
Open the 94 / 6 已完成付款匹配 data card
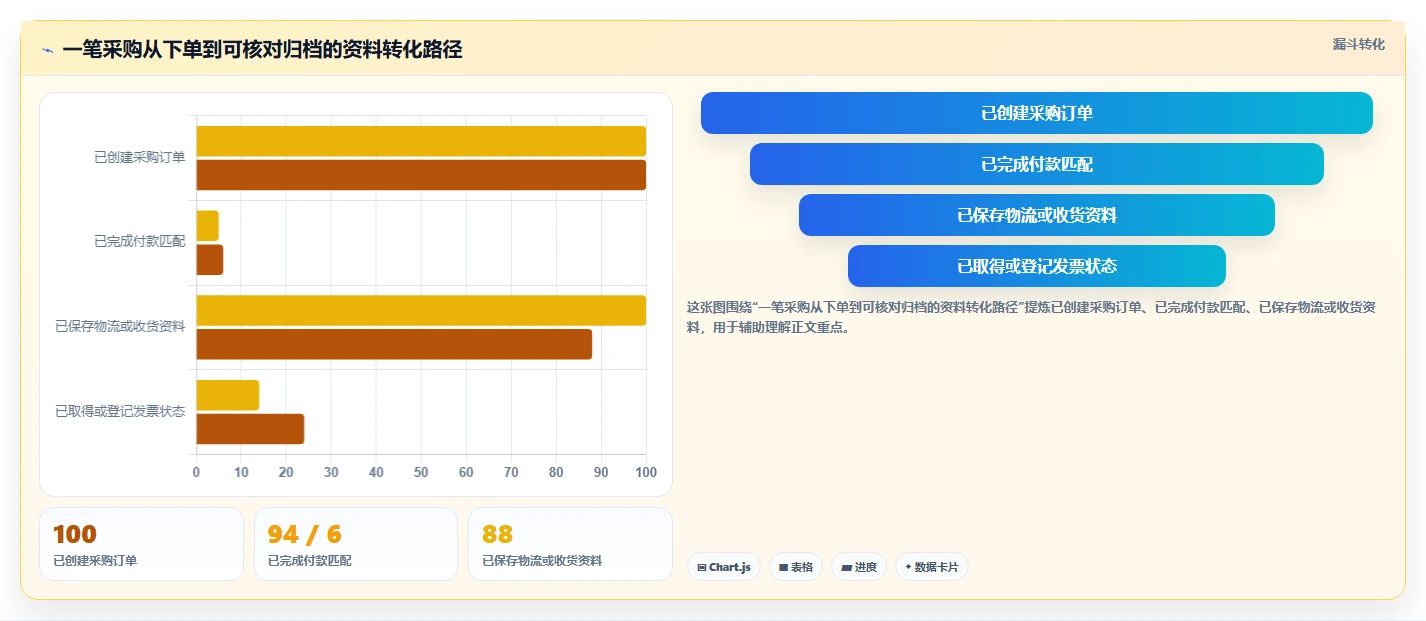(x=356, y=544)
